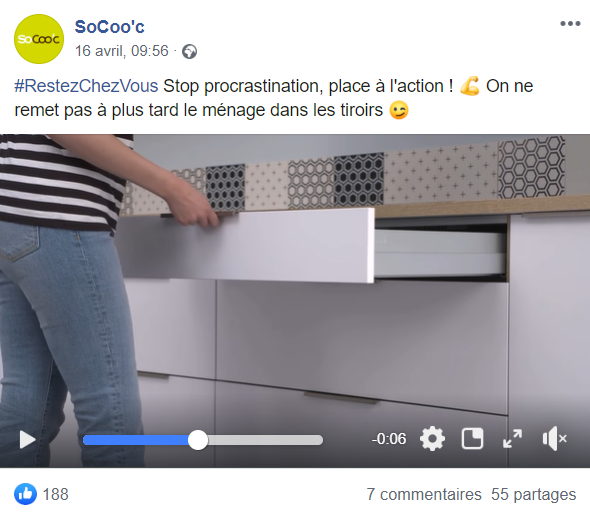Open picture-in-picture mini player
The width and height of the screenshot is (590, 514).
(472, 438)
